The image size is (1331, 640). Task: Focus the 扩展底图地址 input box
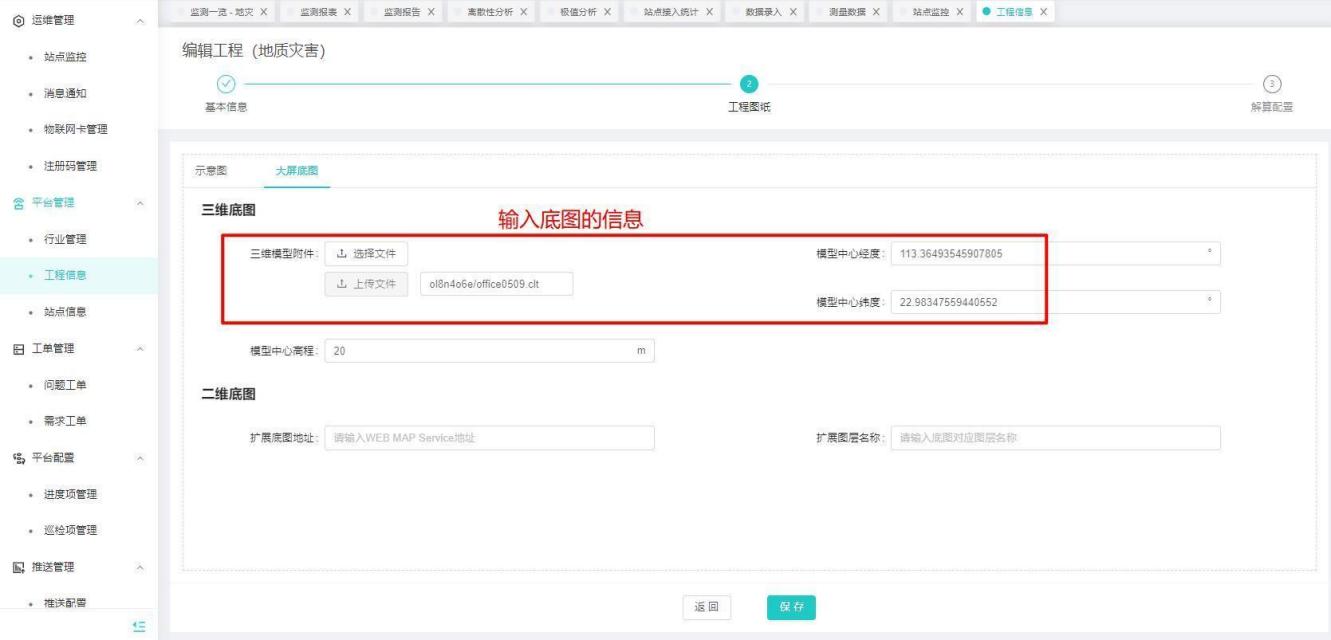click(x=489, y=438)
